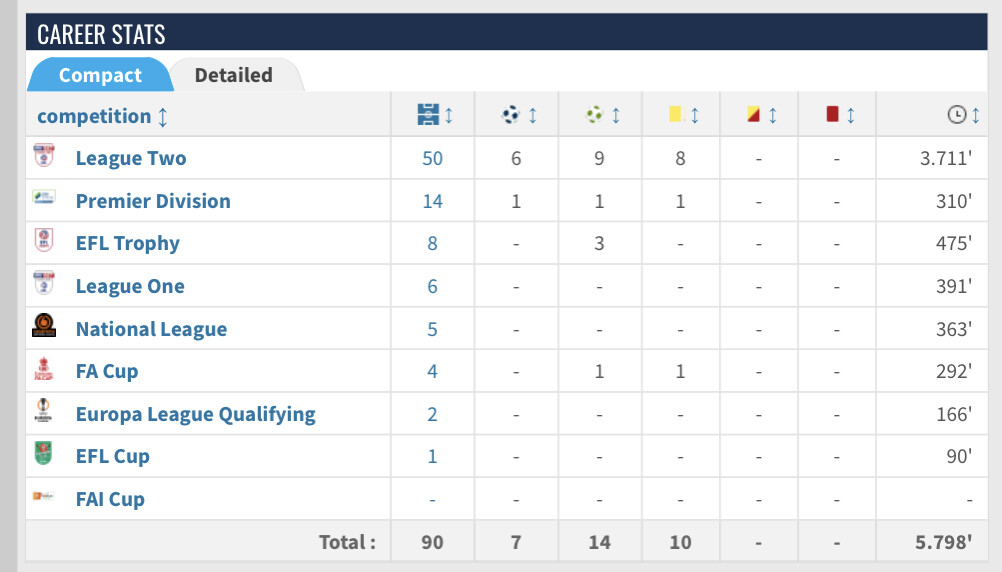Open League One's 6 appearances link
The image size is (1002, 572).
point(433,286)
